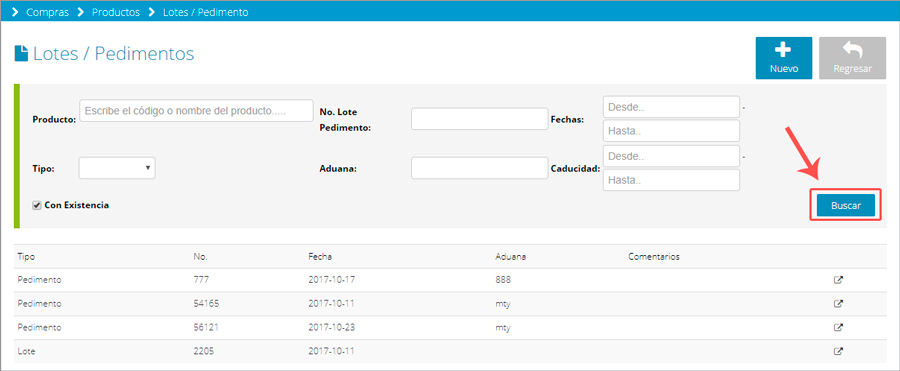This screenshot has width=900, height=371.
Task: Click the Aduana value 888
Action: (x=503, y=280)
